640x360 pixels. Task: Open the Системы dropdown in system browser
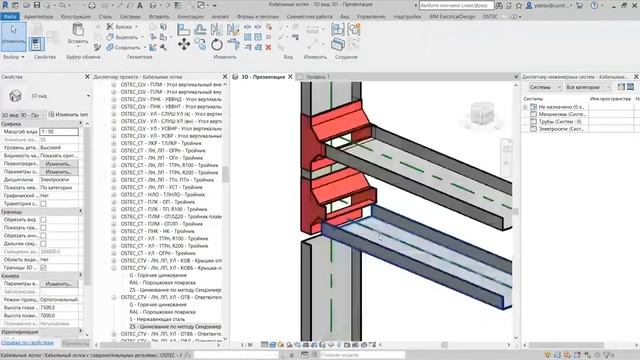point(545,87)
